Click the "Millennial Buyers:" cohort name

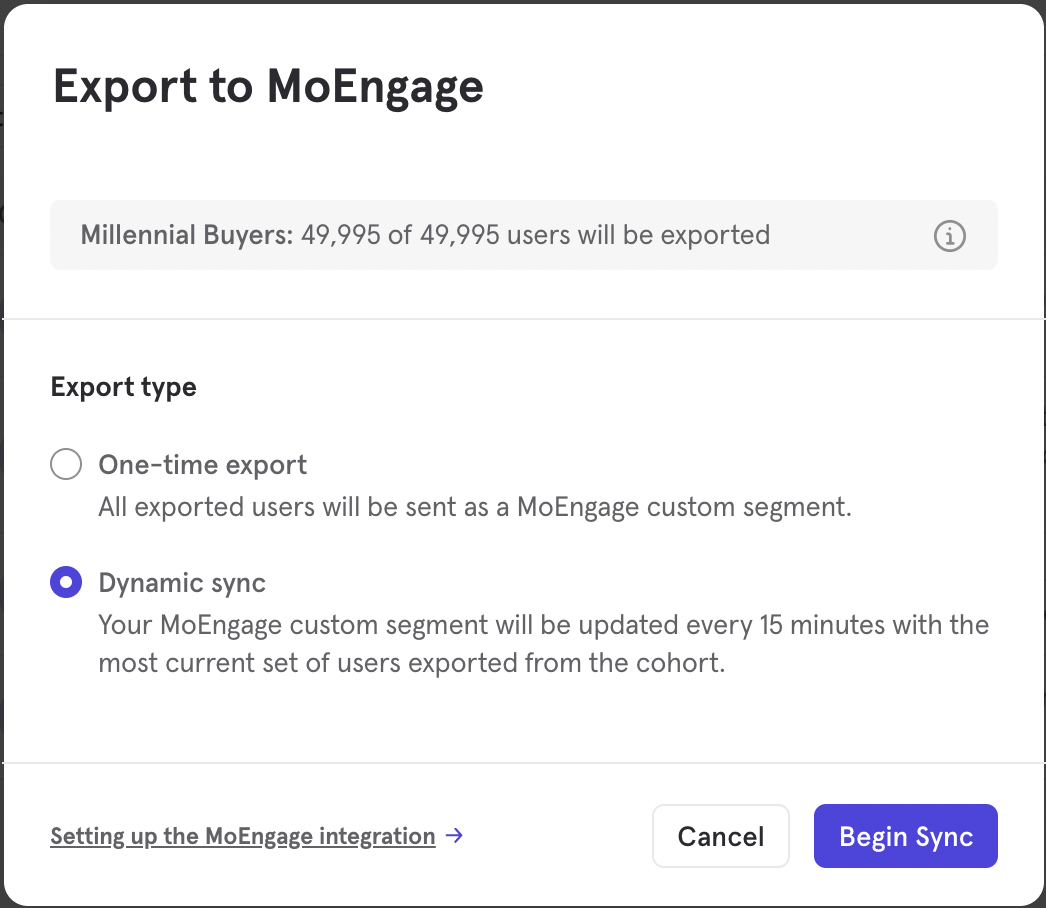point(187,235)
